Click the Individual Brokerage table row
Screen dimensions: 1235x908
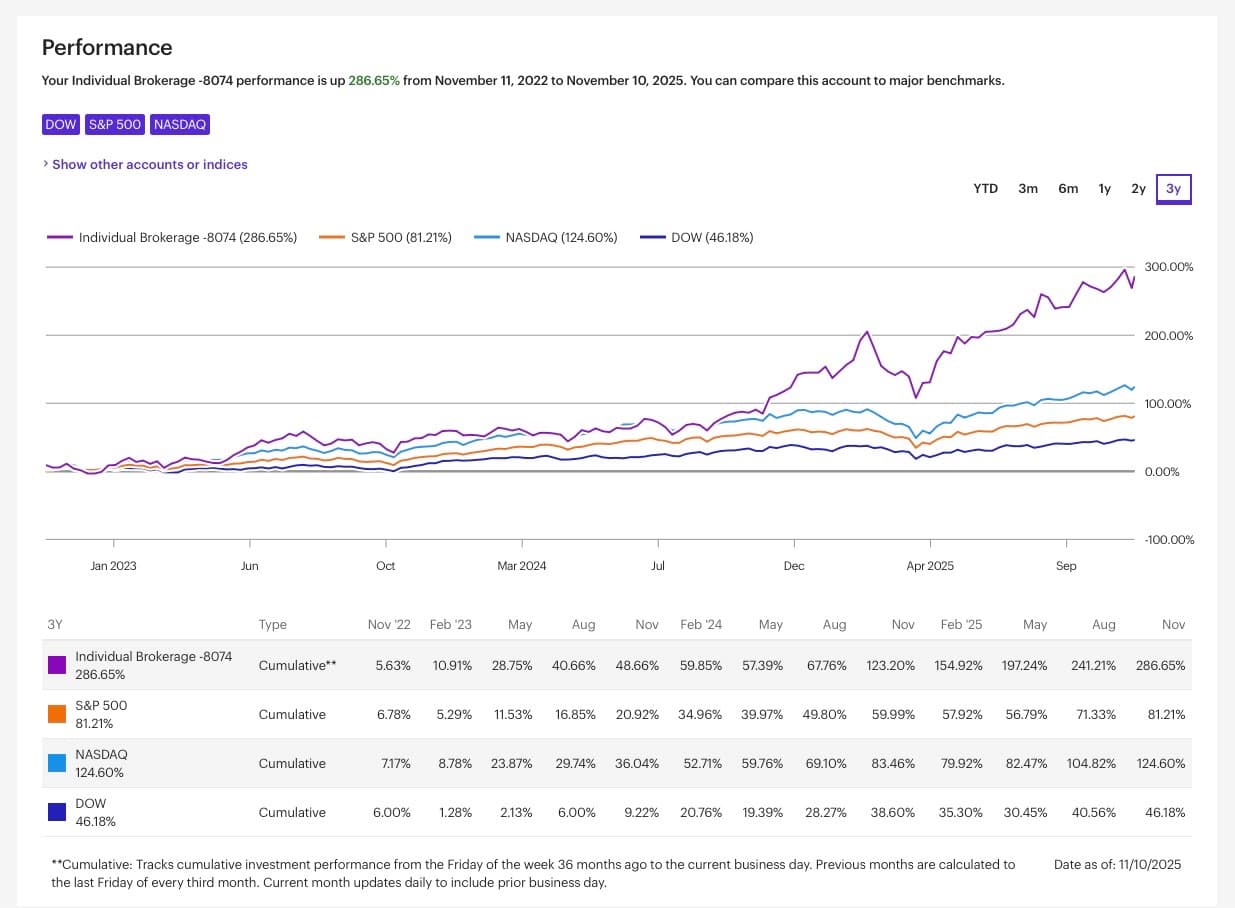[600, 664]
